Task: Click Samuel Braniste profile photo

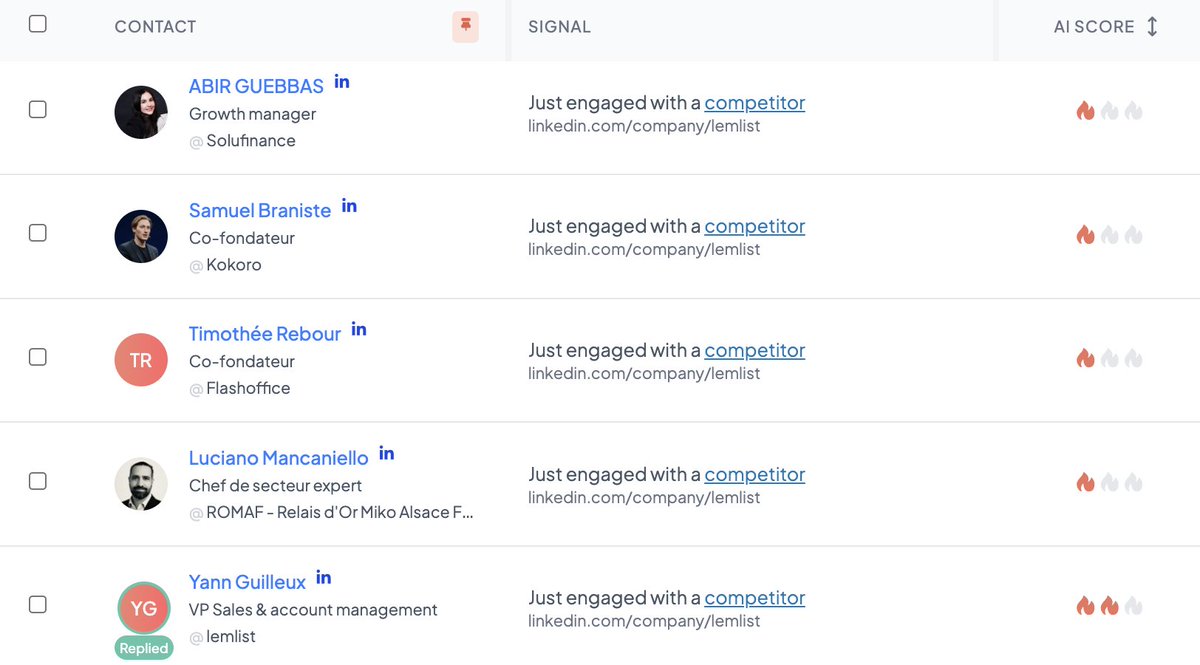Action: pos(141,236)
